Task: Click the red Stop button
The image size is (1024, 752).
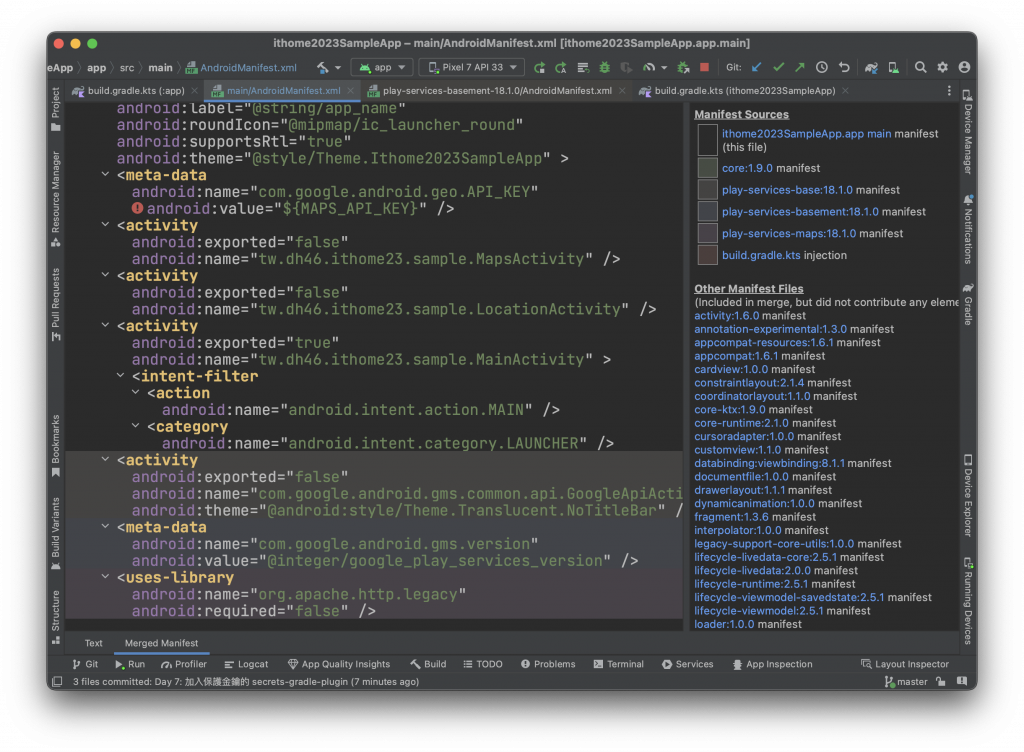Action: 705,67
